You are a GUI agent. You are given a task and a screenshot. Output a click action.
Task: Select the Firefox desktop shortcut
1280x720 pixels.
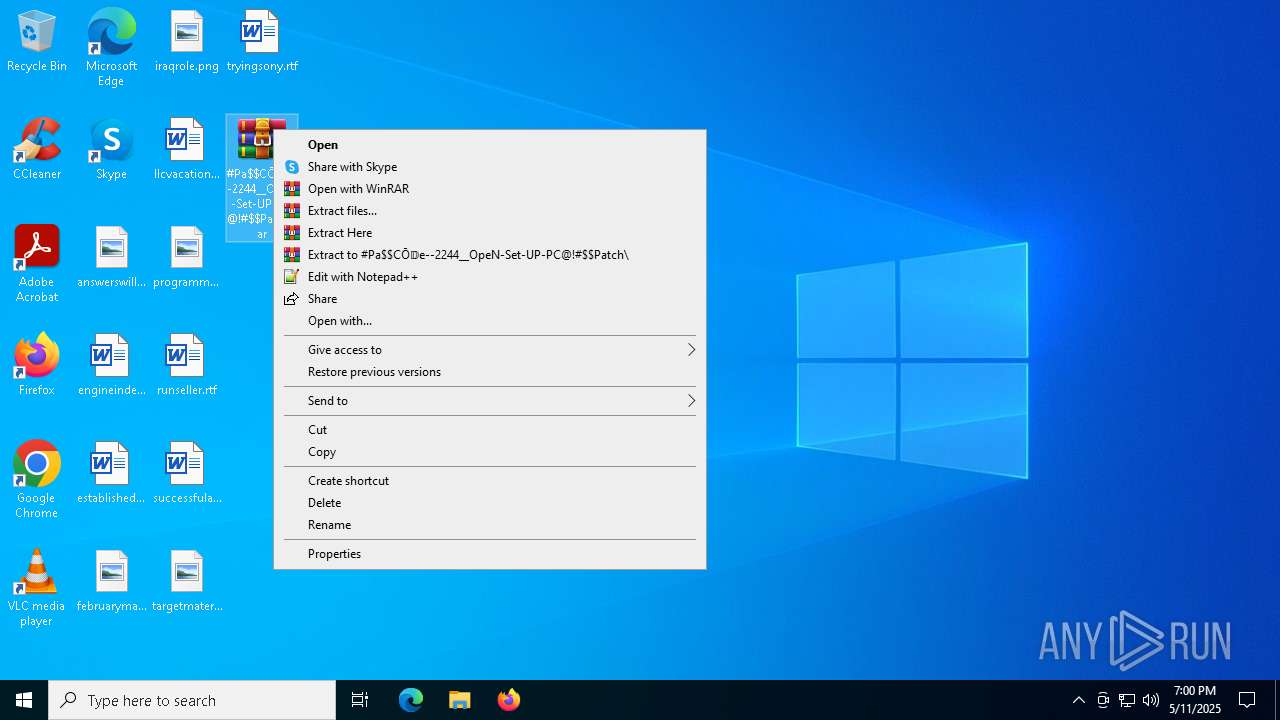click(x=37, y=366)
